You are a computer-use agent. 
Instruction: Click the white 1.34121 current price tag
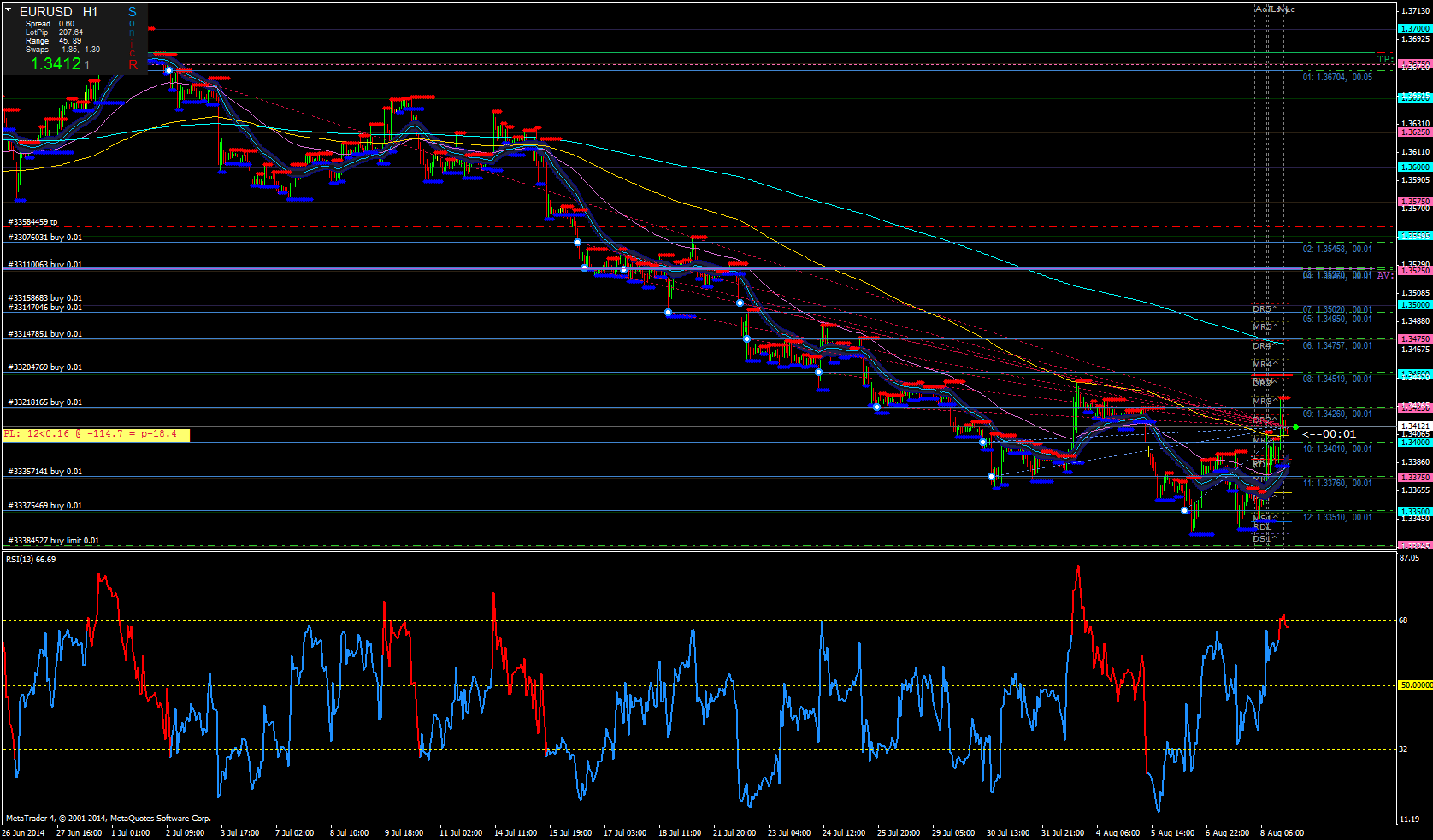pos(1415,426)
